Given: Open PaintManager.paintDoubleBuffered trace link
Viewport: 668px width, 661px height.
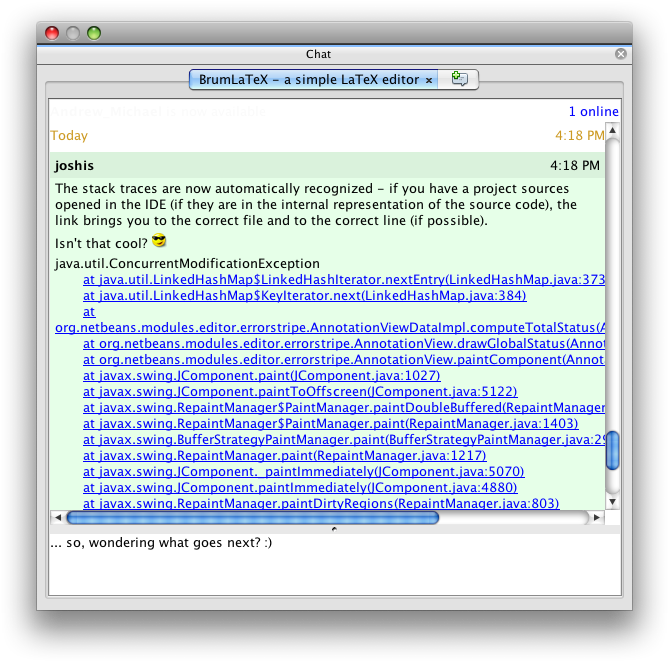Looking at the screenshot, I should [344, 408].
